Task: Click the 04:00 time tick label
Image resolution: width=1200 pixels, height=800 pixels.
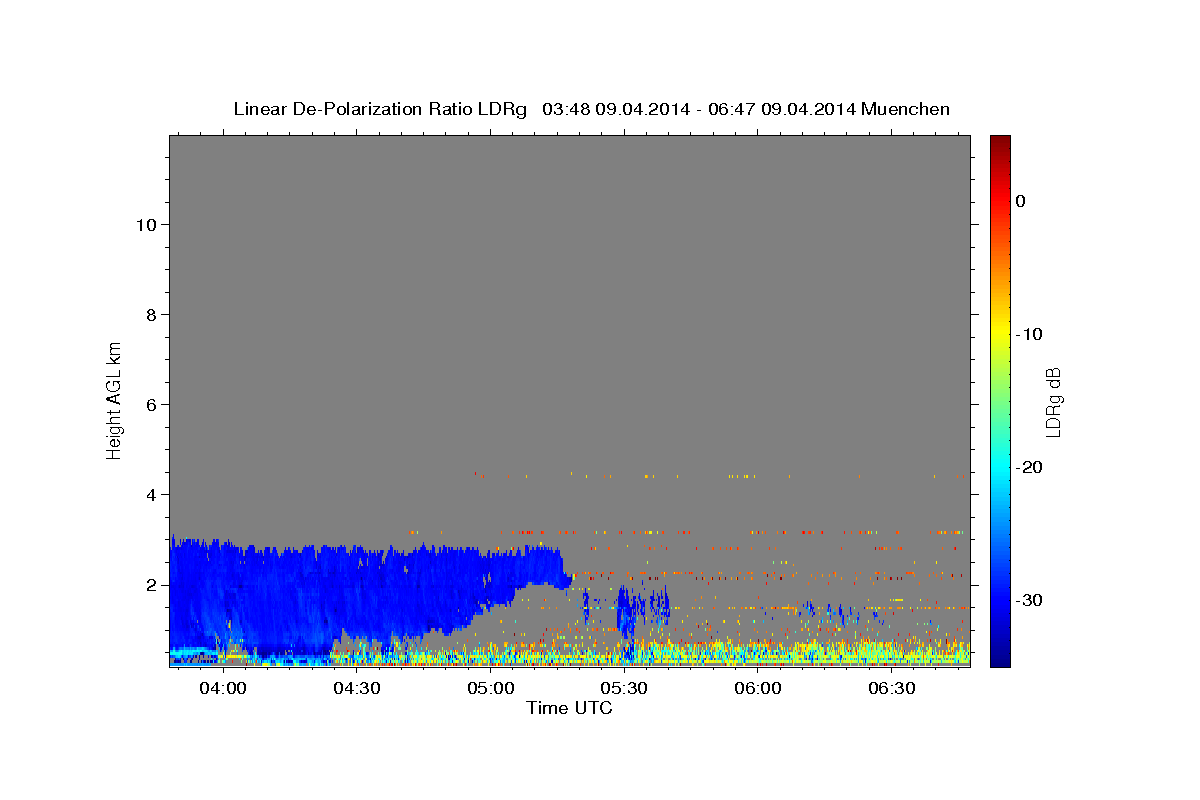Action: click(x=222, y=689)
